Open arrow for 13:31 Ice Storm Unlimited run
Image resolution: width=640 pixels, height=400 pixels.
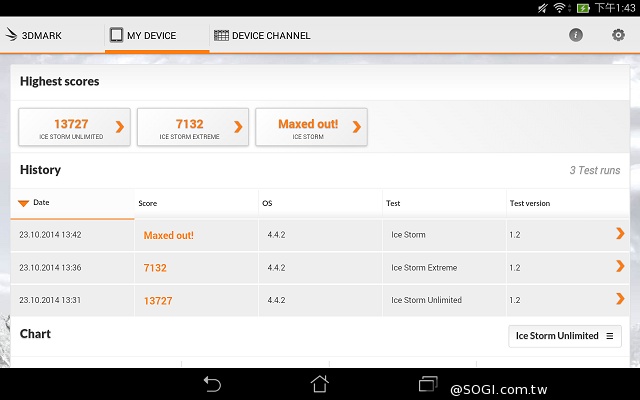tap(620, 299)
